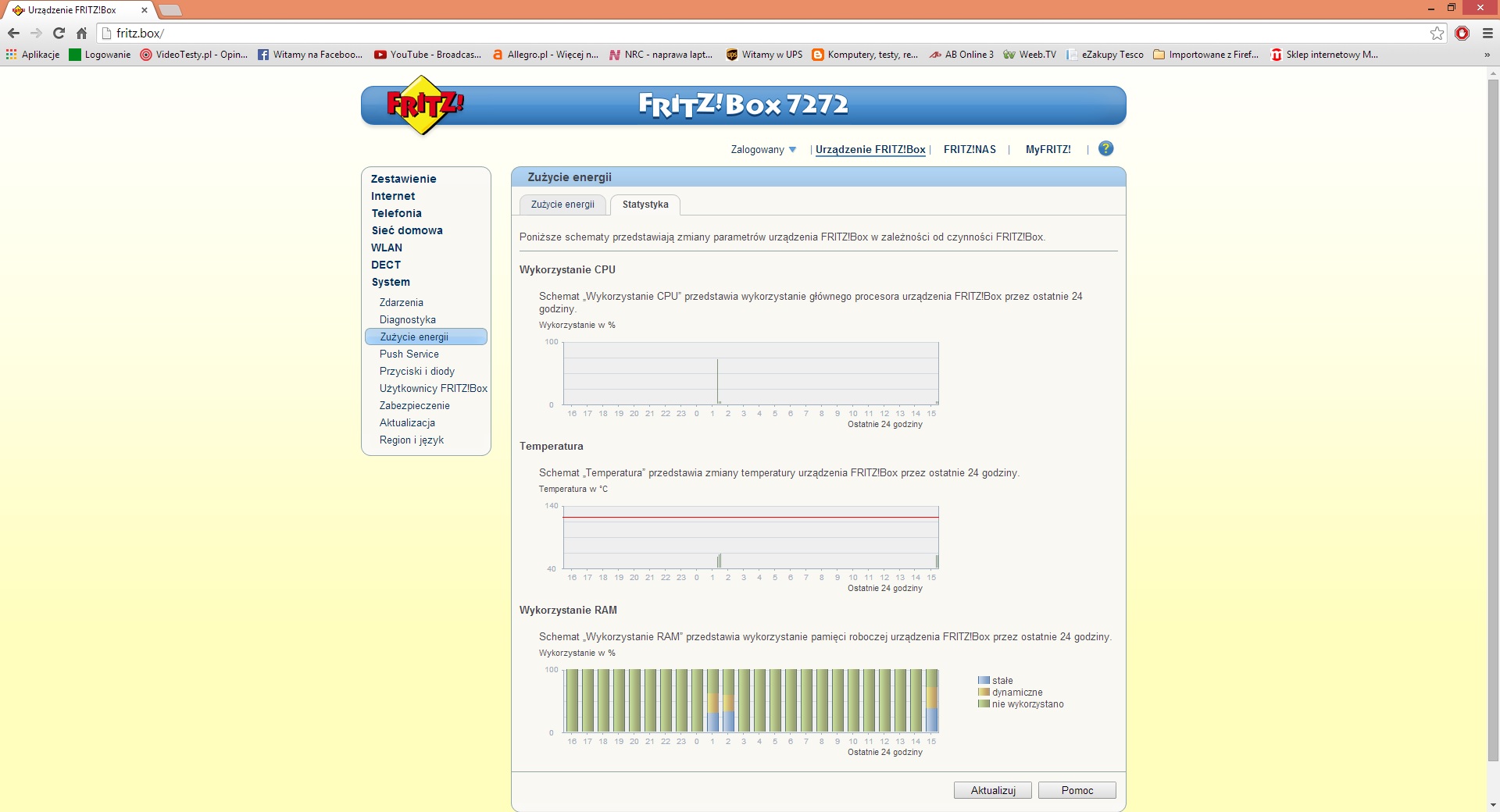Click the YouTube bookmark icon

[x=380, y=55]
